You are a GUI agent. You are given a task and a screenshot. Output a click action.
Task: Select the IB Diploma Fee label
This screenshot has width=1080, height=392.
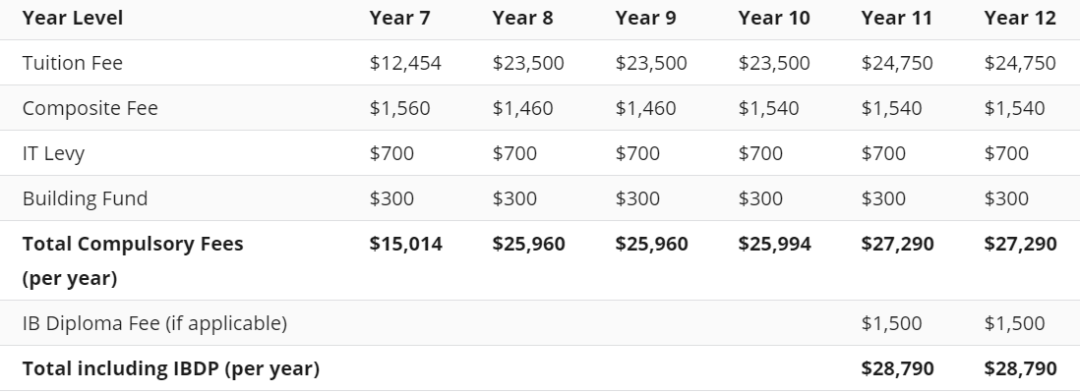pyautogui.click(x=154, y=323)
